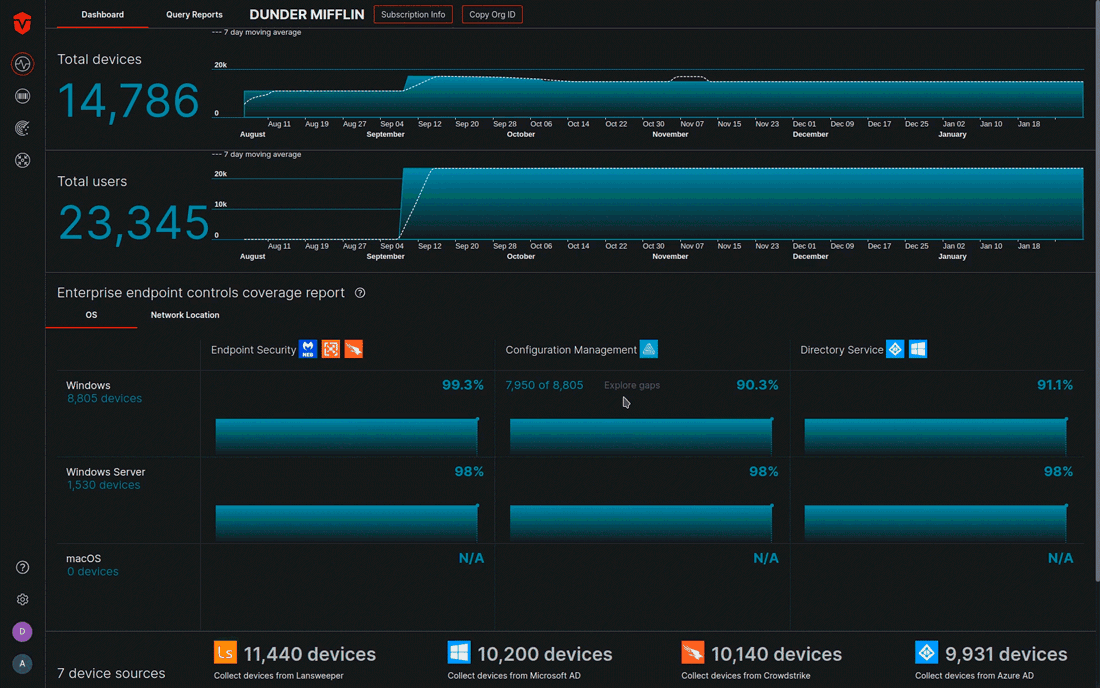Click the Copy Org ID button
This screenshot has width=1100, height=688.
point(492,15)
